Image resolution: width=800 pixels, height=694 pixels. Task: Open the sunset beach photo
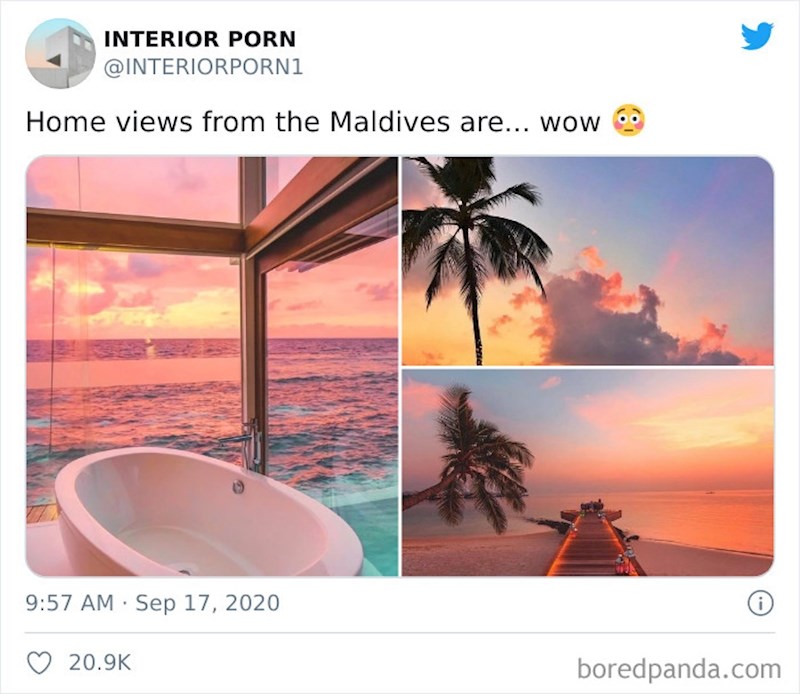tap(588, 473)
